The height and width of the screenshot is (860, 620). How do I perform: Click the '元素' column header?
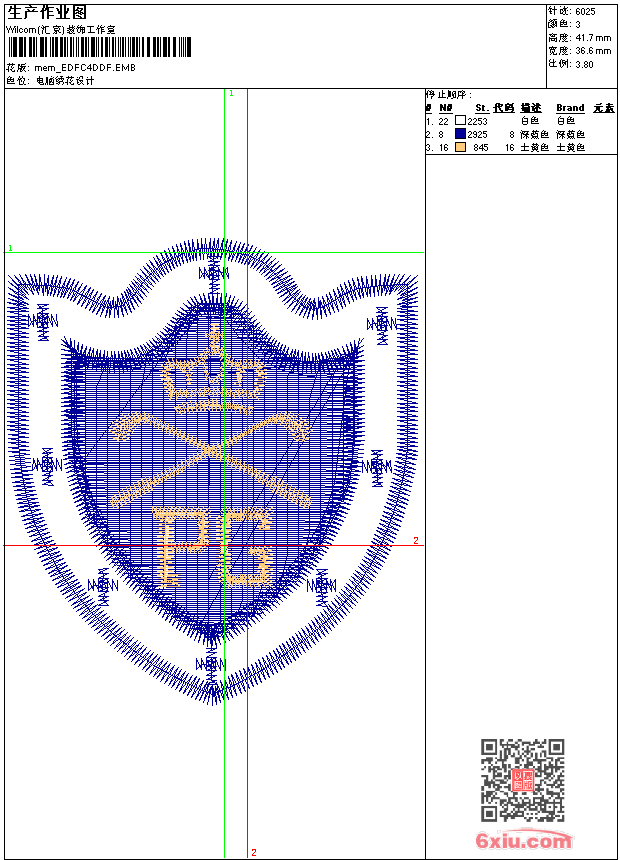click(x=604, y=108)
